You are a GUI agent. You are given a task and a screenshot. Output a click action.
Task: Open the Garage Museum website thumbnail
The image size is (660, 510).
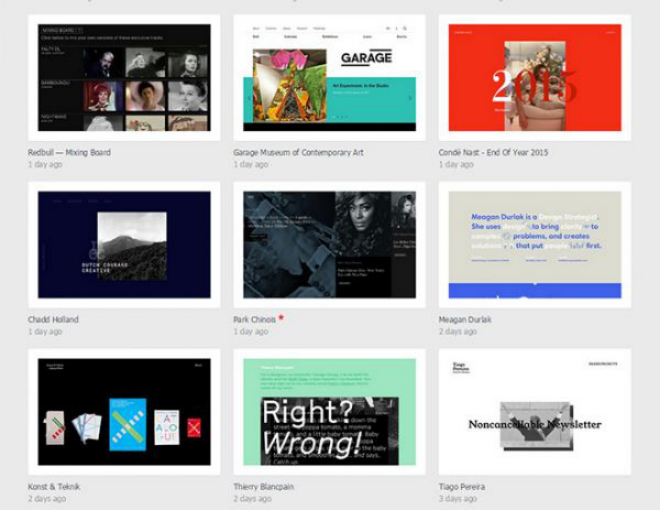point(329,78)
